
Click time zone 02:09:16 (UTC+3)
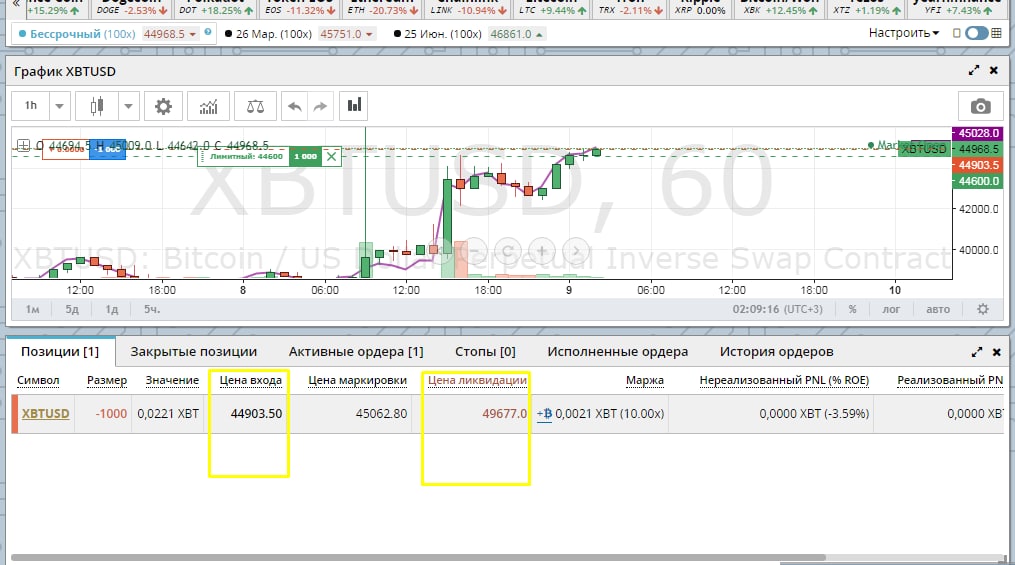pos(777,309)
